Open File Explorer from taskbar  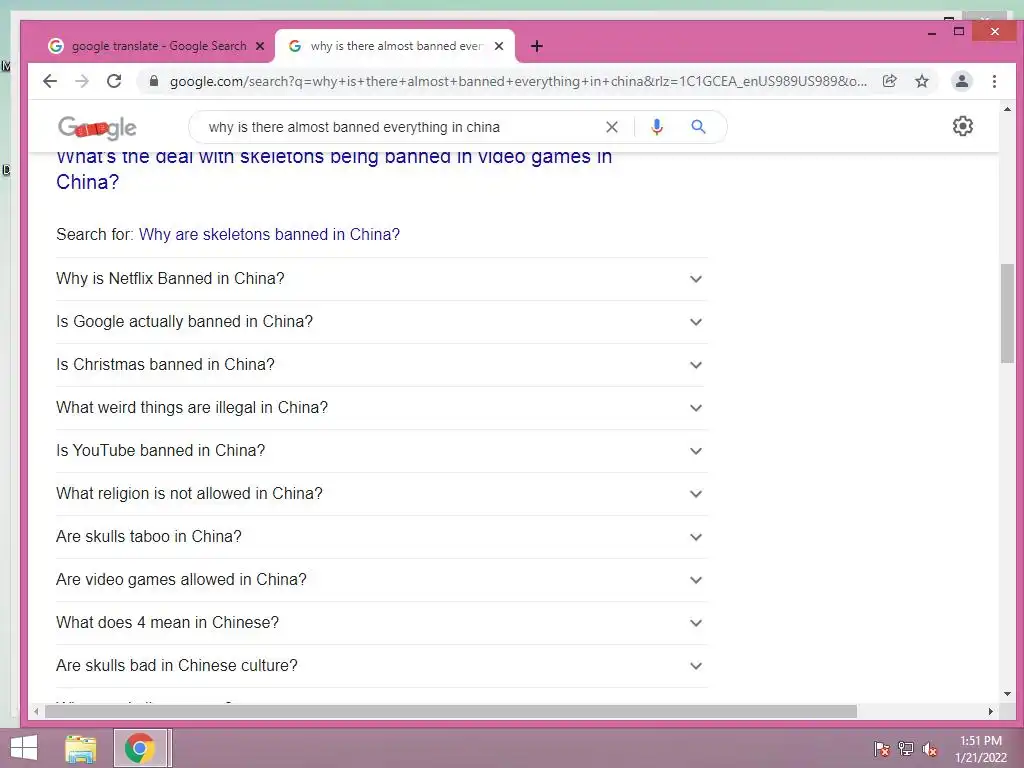click(x=81, y=748)
